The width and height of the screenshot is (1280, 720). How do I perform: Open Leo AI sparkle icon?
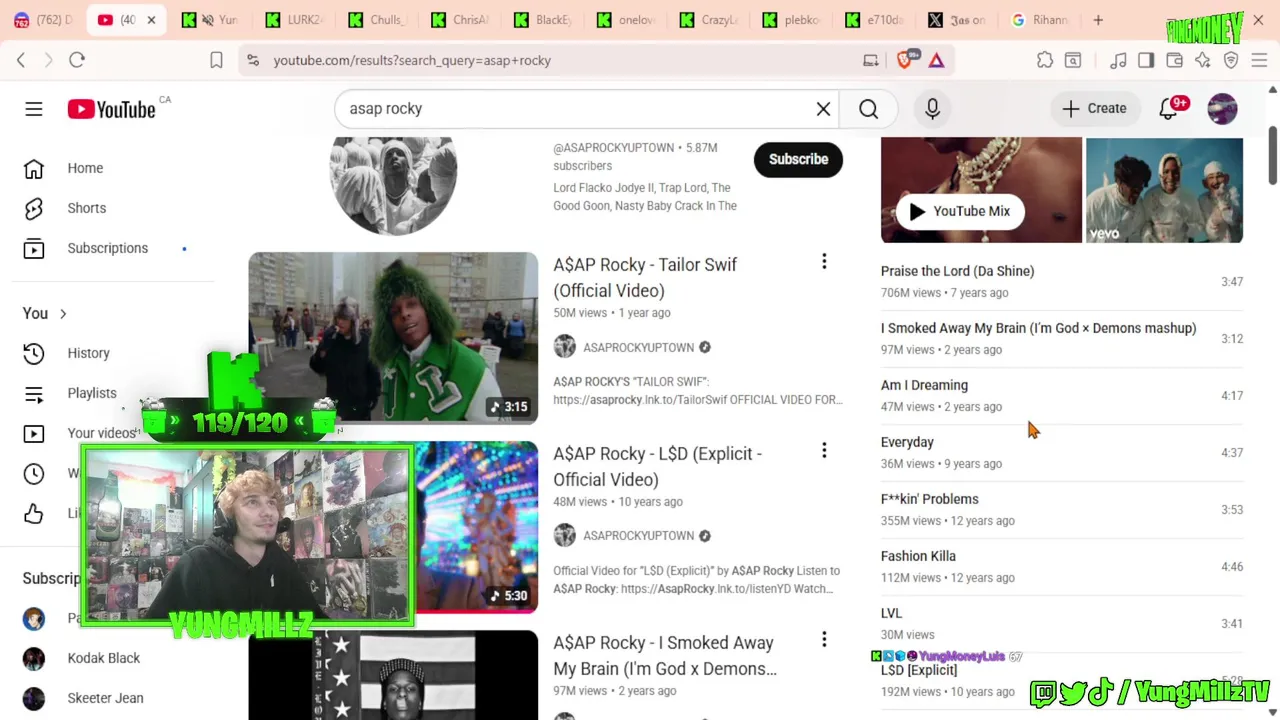[1202, 60]
